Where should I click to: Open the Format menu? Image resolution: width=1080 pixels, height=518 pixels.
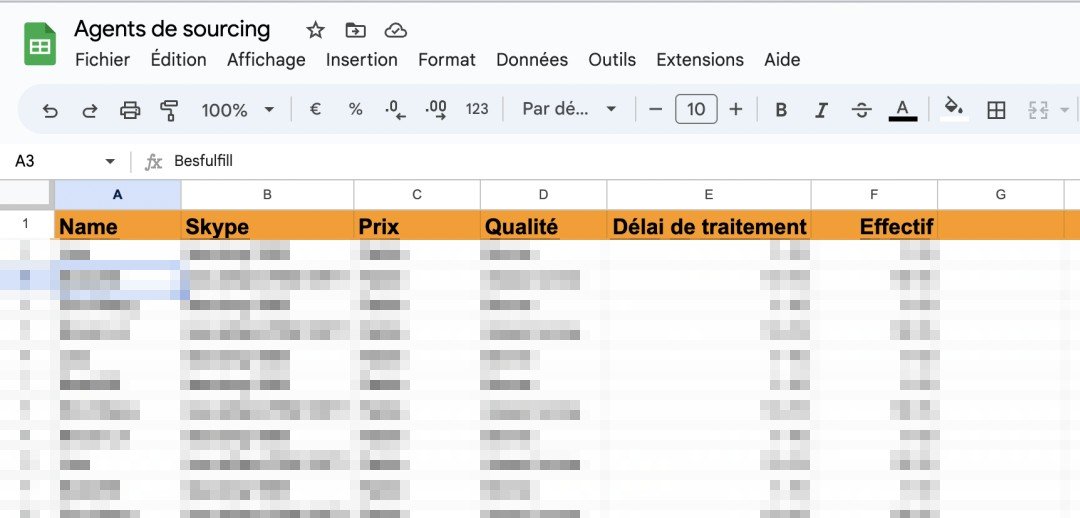click(447, 60)
